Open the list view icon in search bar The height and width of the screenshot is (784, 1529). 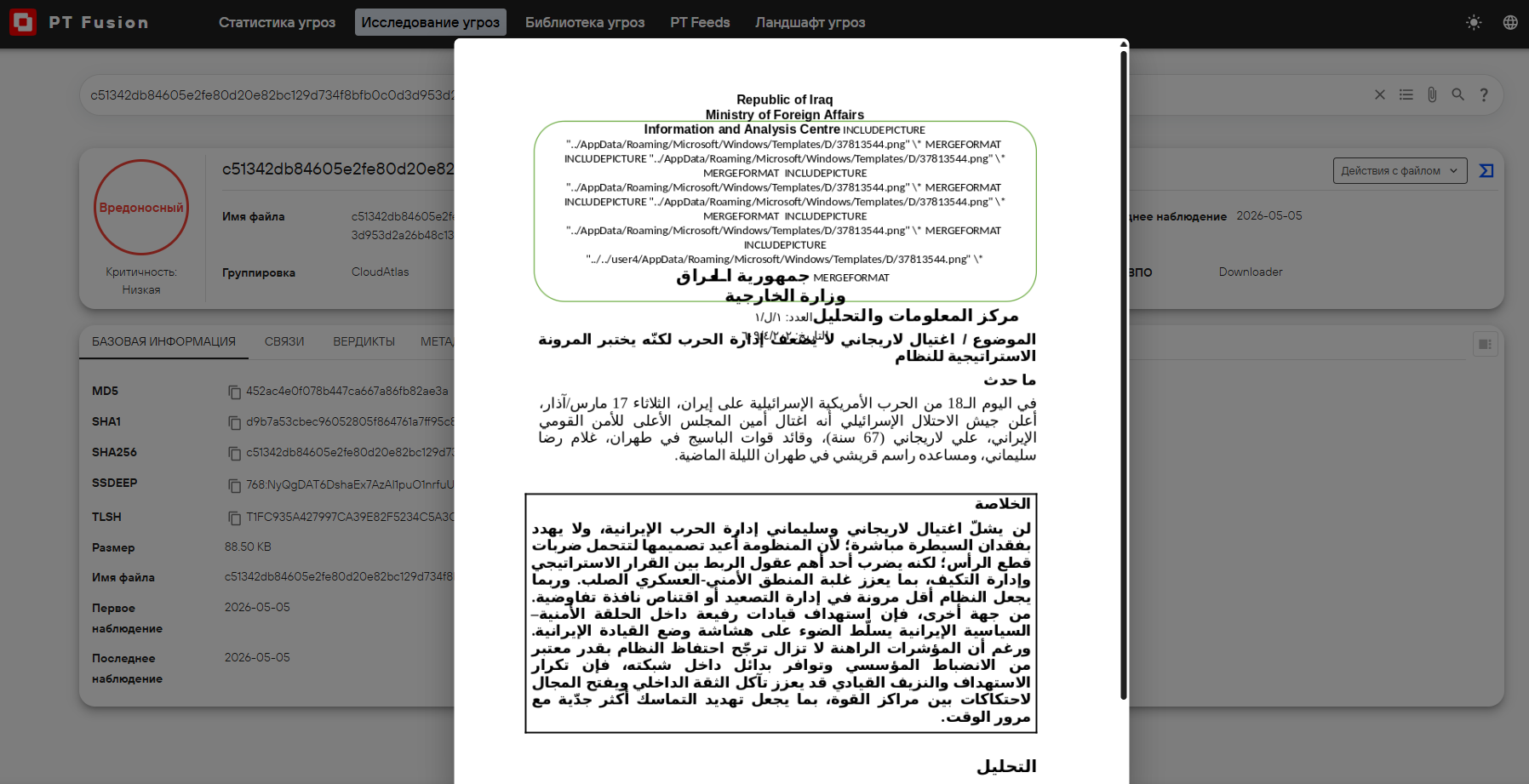(1406, 94)
